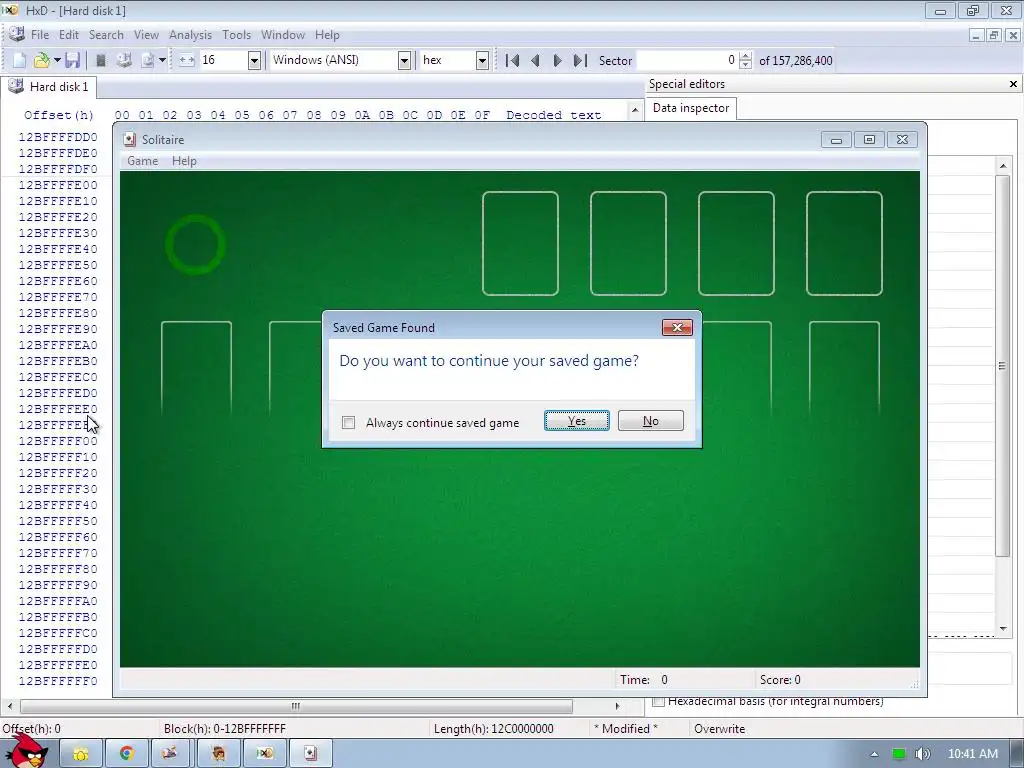Viewport: 1024px width, 768px height.
Task: Open the View menu in HxD
Action: (x=146, y=35)
